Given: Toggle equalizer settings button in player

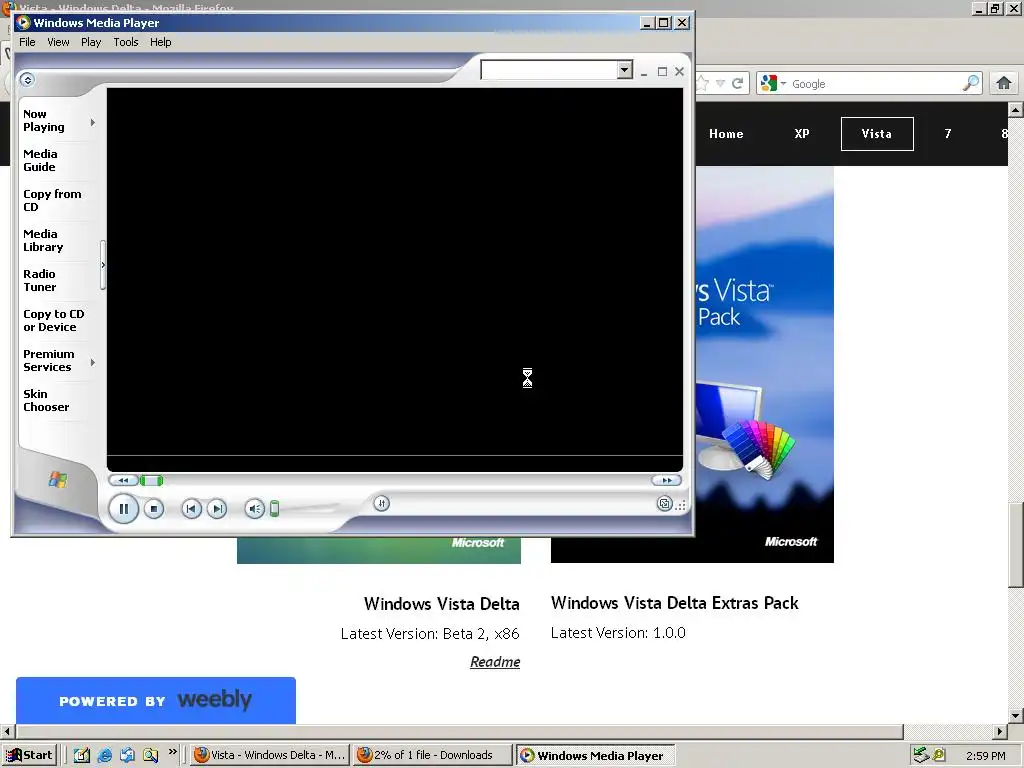Looking at the screenshot, I should click(x=381, y=503).
